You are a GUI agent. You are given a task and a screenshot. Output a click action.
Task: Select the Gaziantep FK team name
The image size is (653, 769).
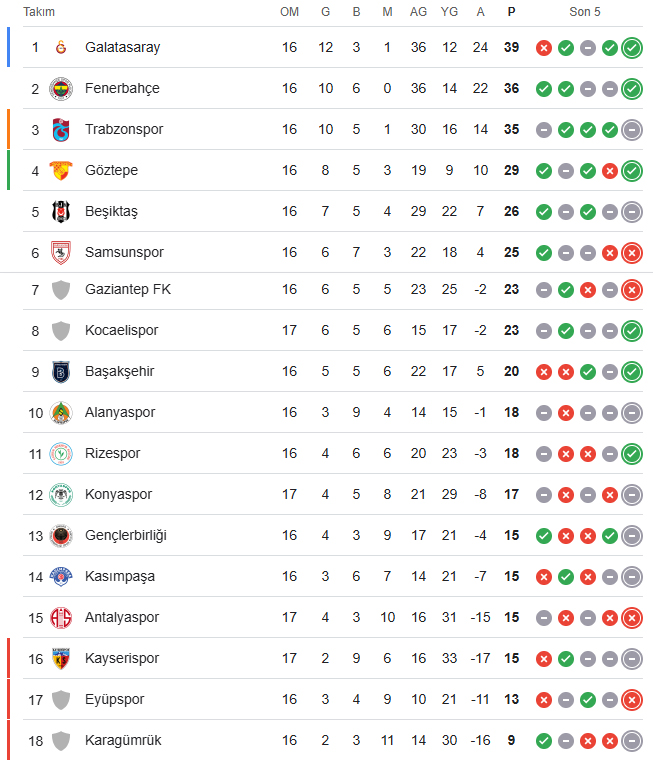[x=128, y=290]
